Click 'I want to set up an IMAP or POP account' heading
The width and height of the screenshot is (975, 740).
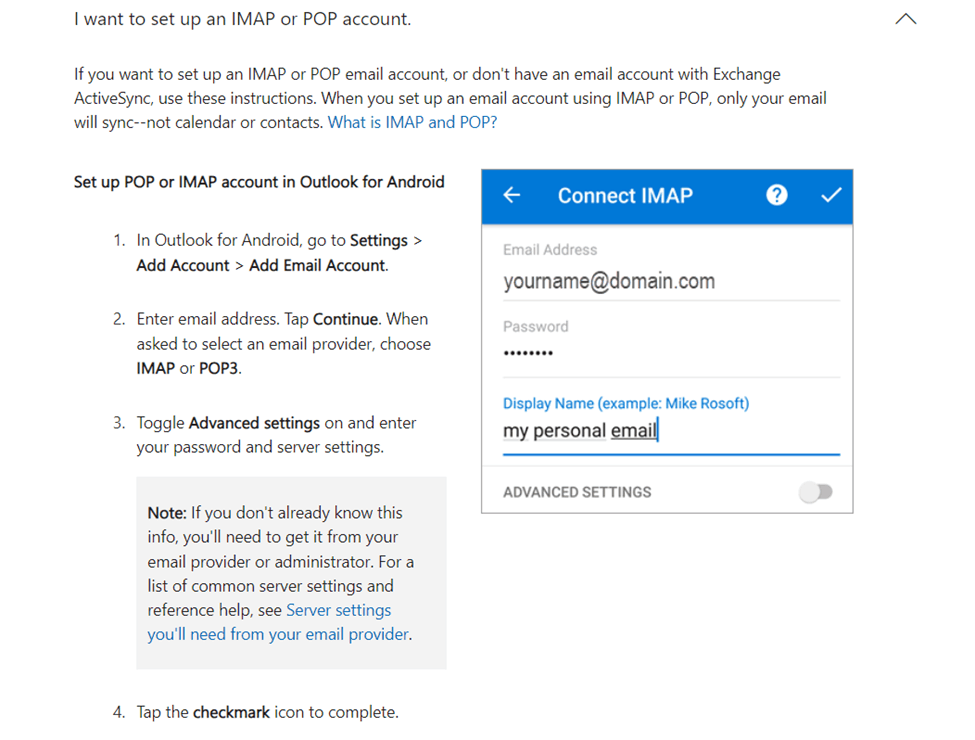click(x=242, y=19)
